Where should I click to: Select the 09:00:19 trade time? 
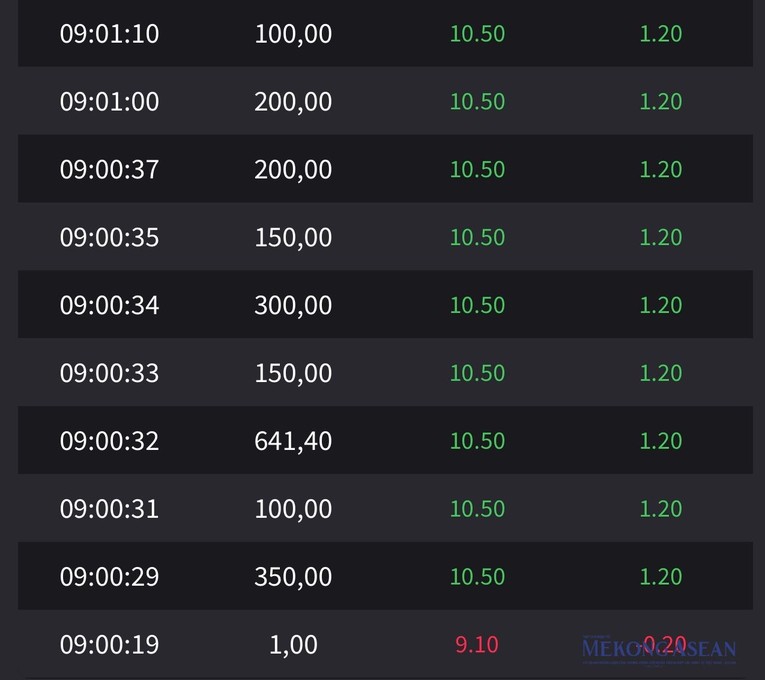click(109, 645)
